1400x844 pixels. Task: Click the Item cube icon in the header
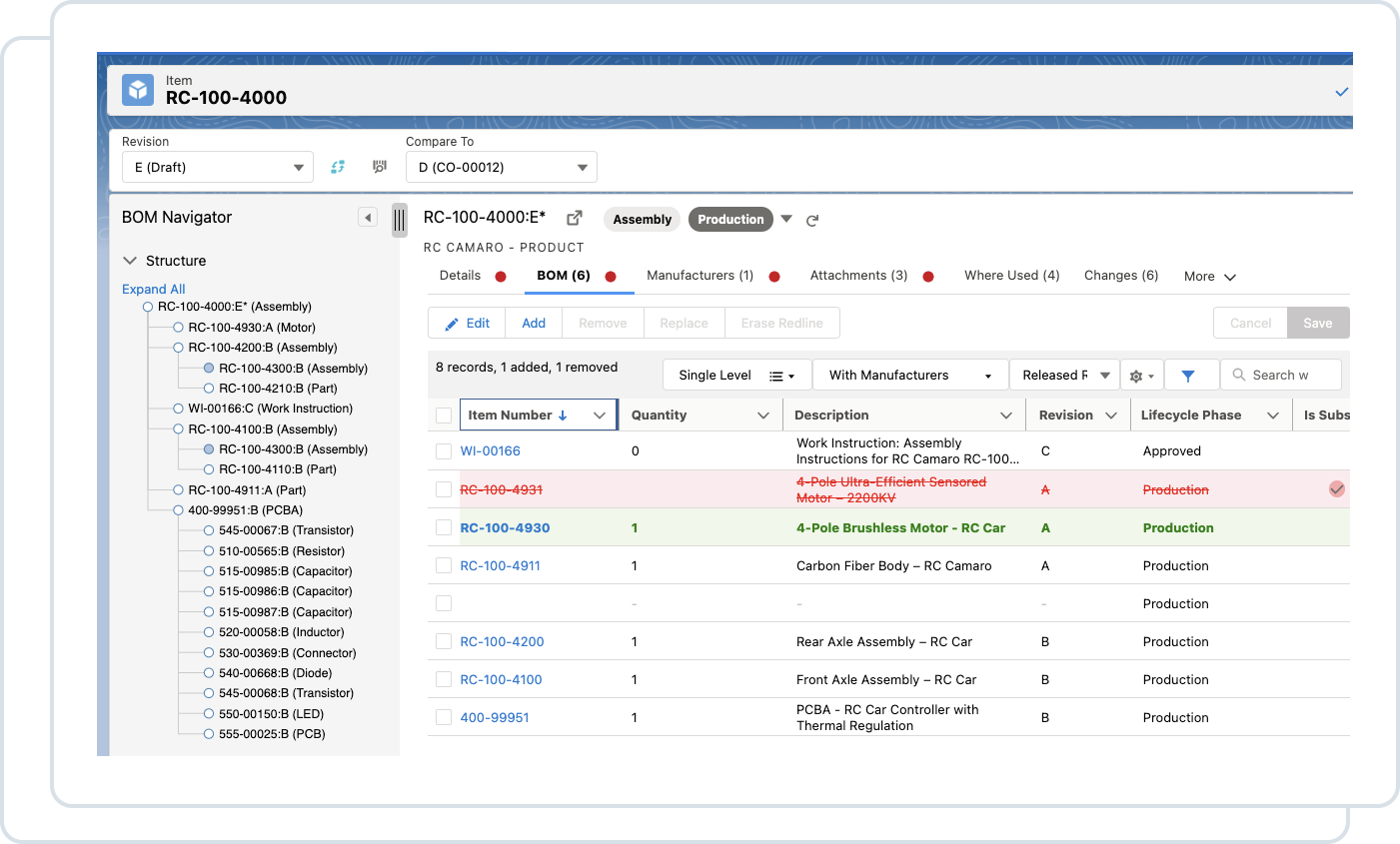pos(137,89)
